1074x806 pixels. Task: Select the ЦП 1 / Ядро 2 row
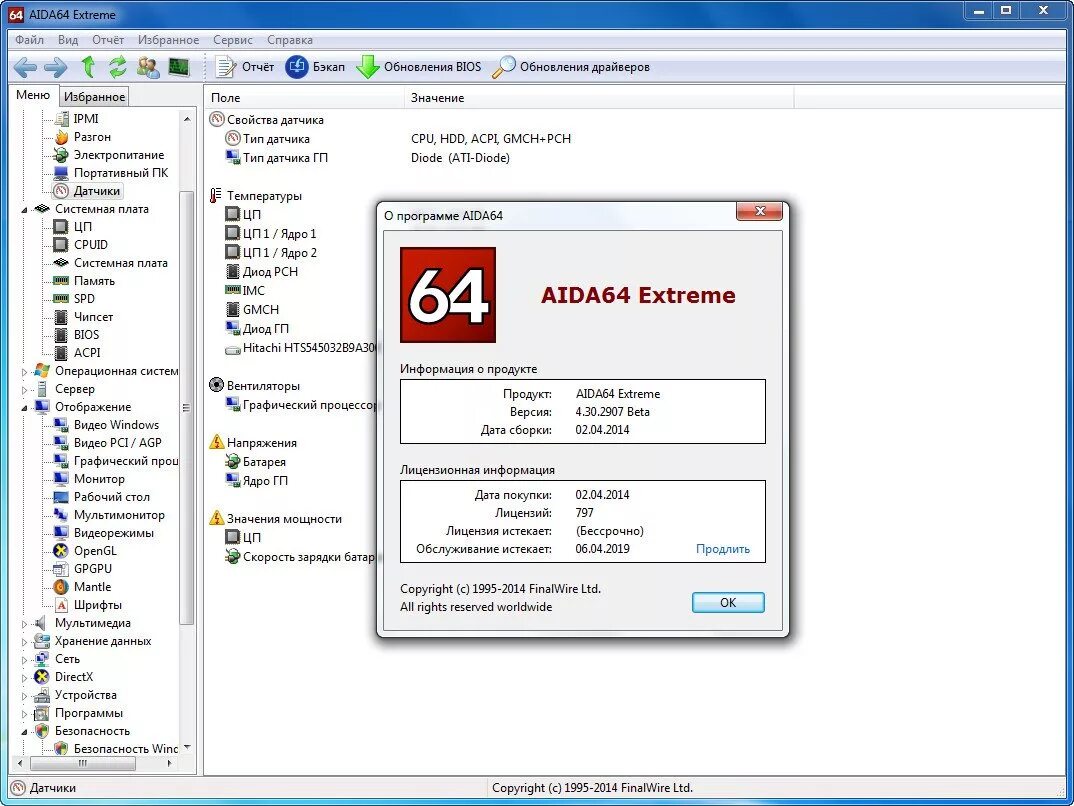point(271,253)
